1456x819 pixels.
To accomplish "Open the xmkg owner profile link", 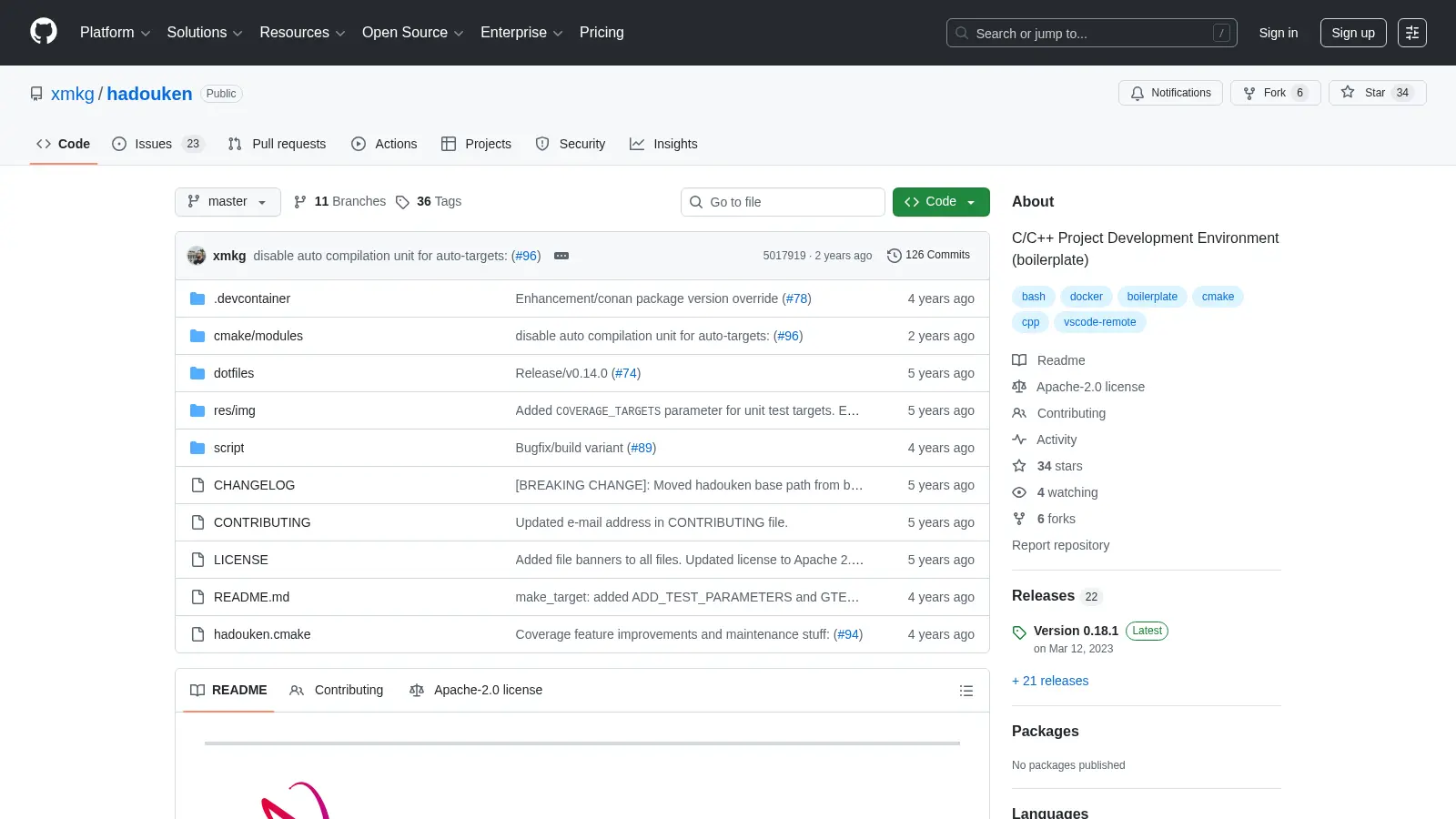I will point(73,94).
